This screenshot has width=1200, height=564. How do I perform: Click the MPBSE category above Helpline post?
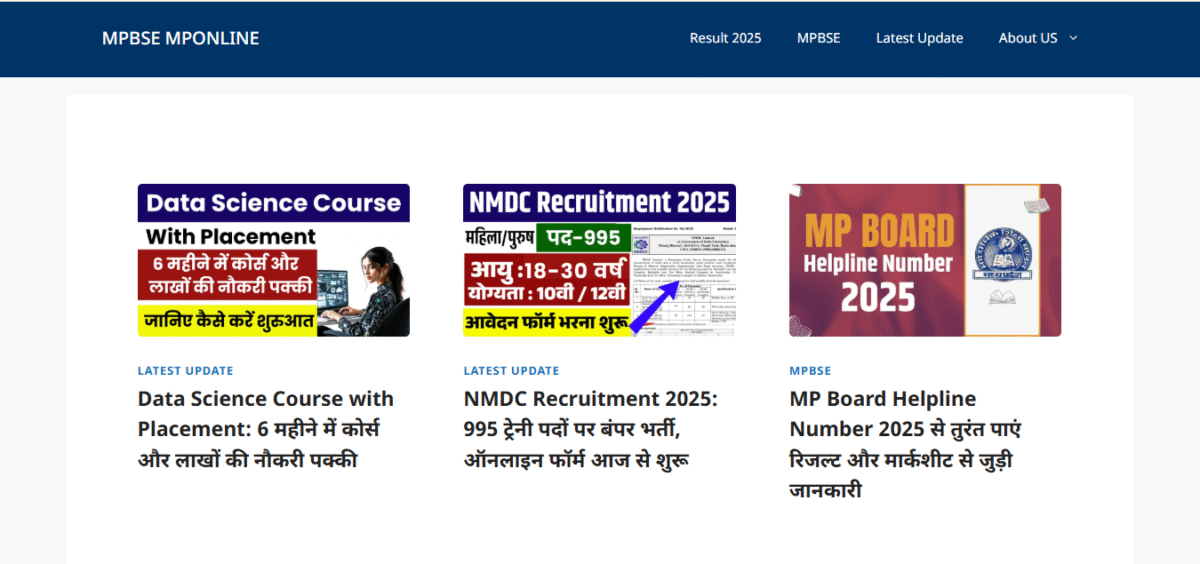click(810, 370)
